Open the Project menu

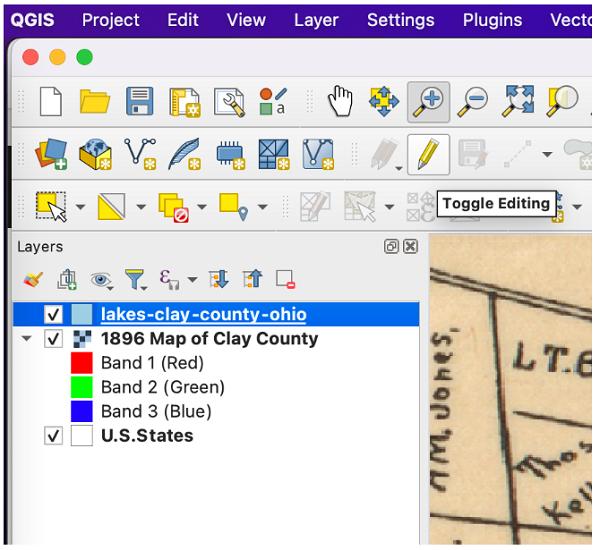111,20
